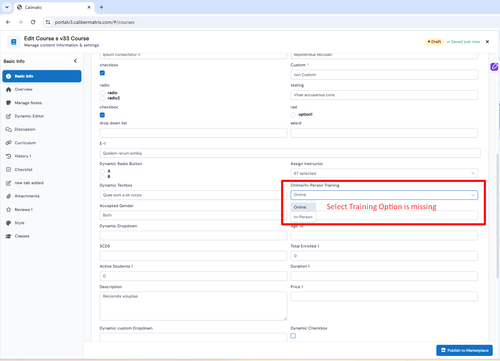
Task: Click the Dynamic Textbox field
Action: [193, 195]
